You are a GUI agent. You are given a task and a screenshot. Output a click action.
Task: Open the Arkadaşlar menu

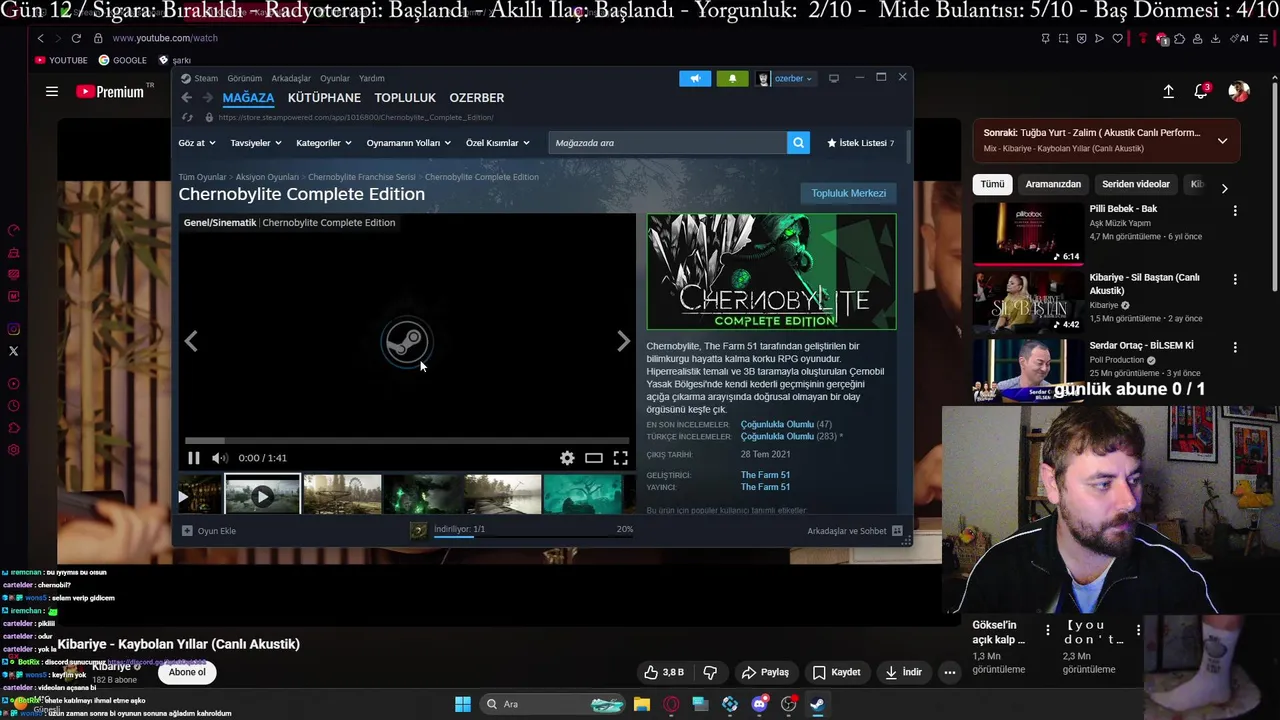291,78
